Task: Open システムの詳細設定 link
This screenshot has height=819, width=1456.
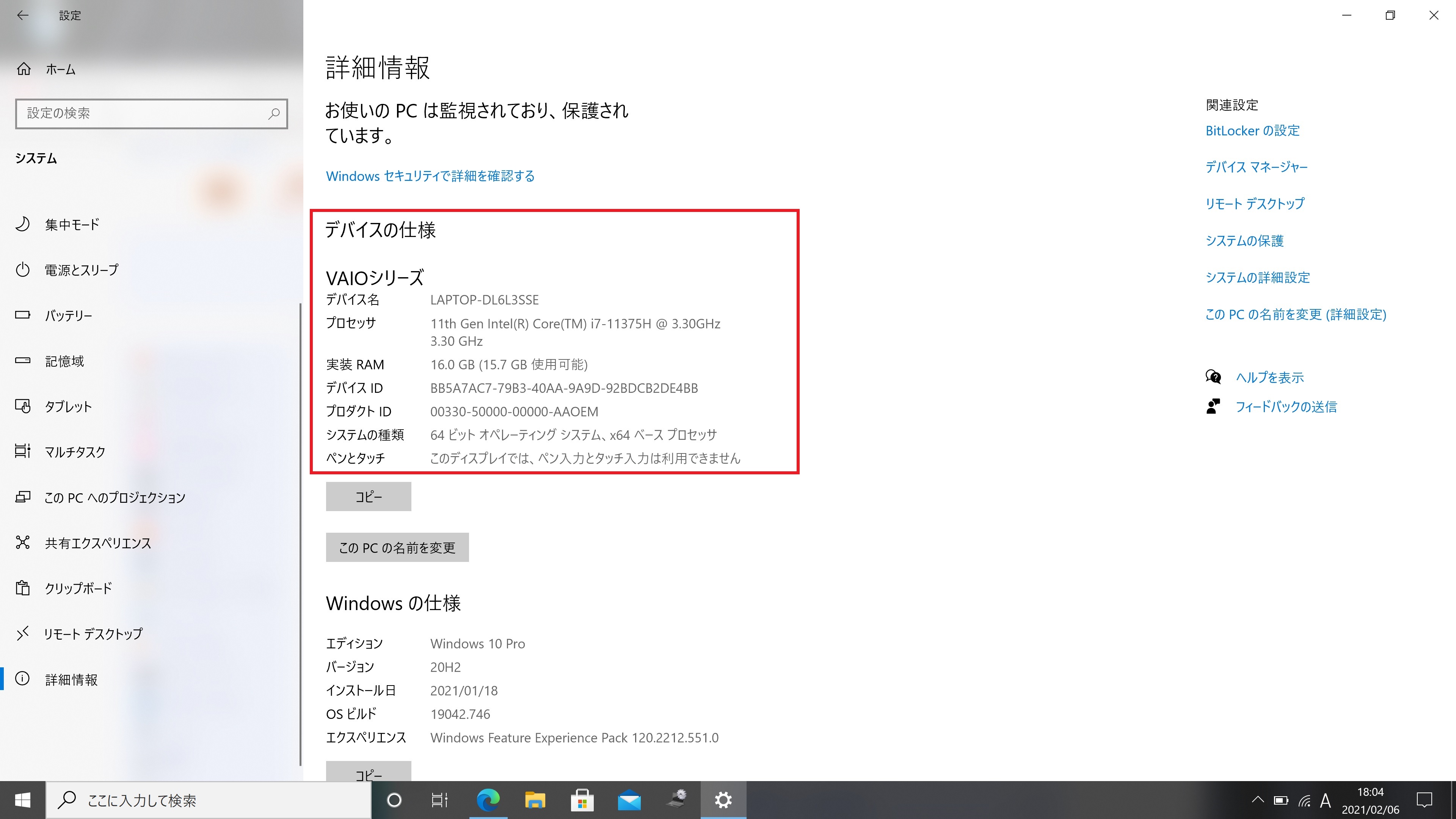Action: (x=1258, y=278)
